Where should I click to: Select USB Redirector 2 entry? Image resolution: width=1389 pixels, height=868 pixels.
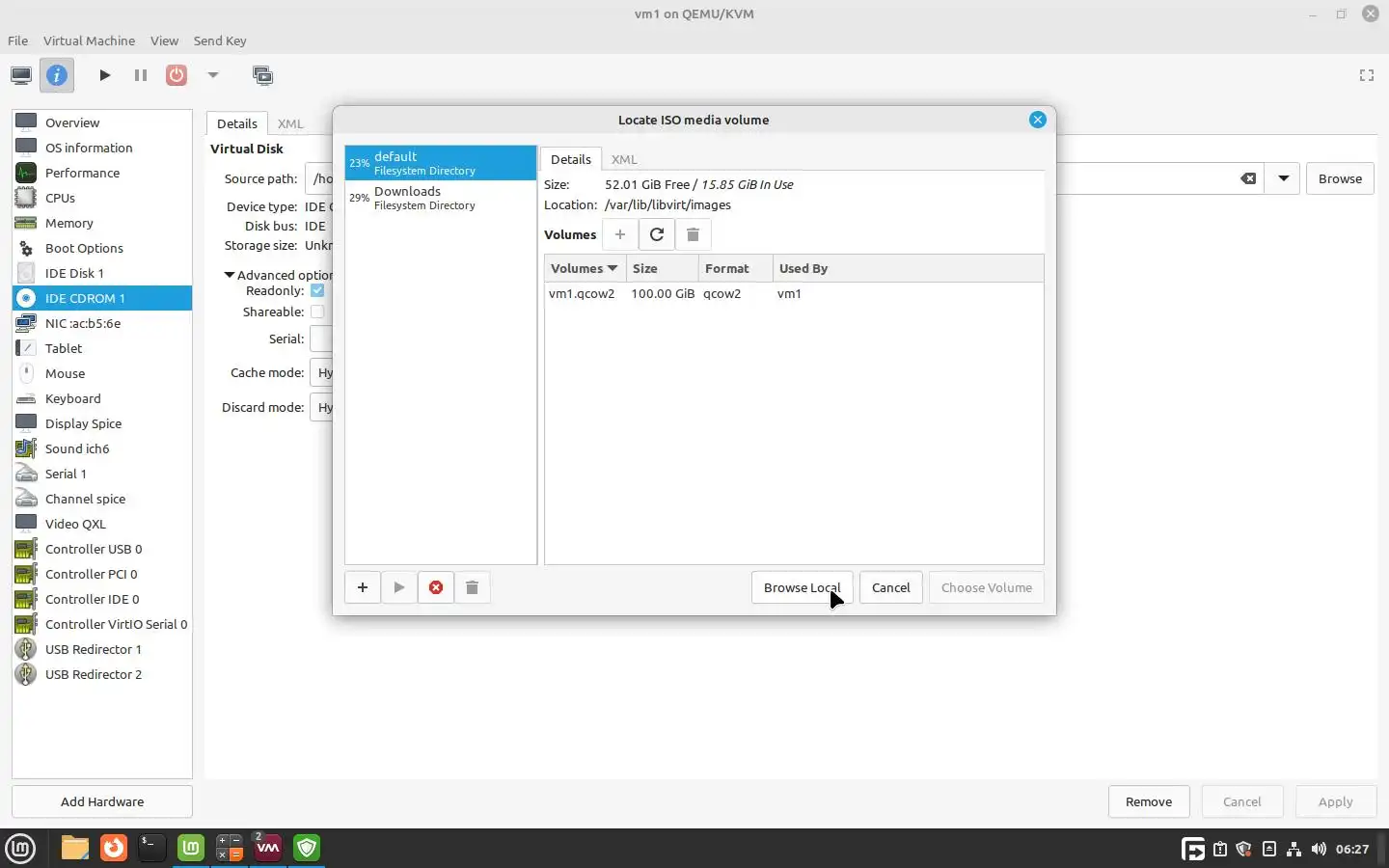102,674
